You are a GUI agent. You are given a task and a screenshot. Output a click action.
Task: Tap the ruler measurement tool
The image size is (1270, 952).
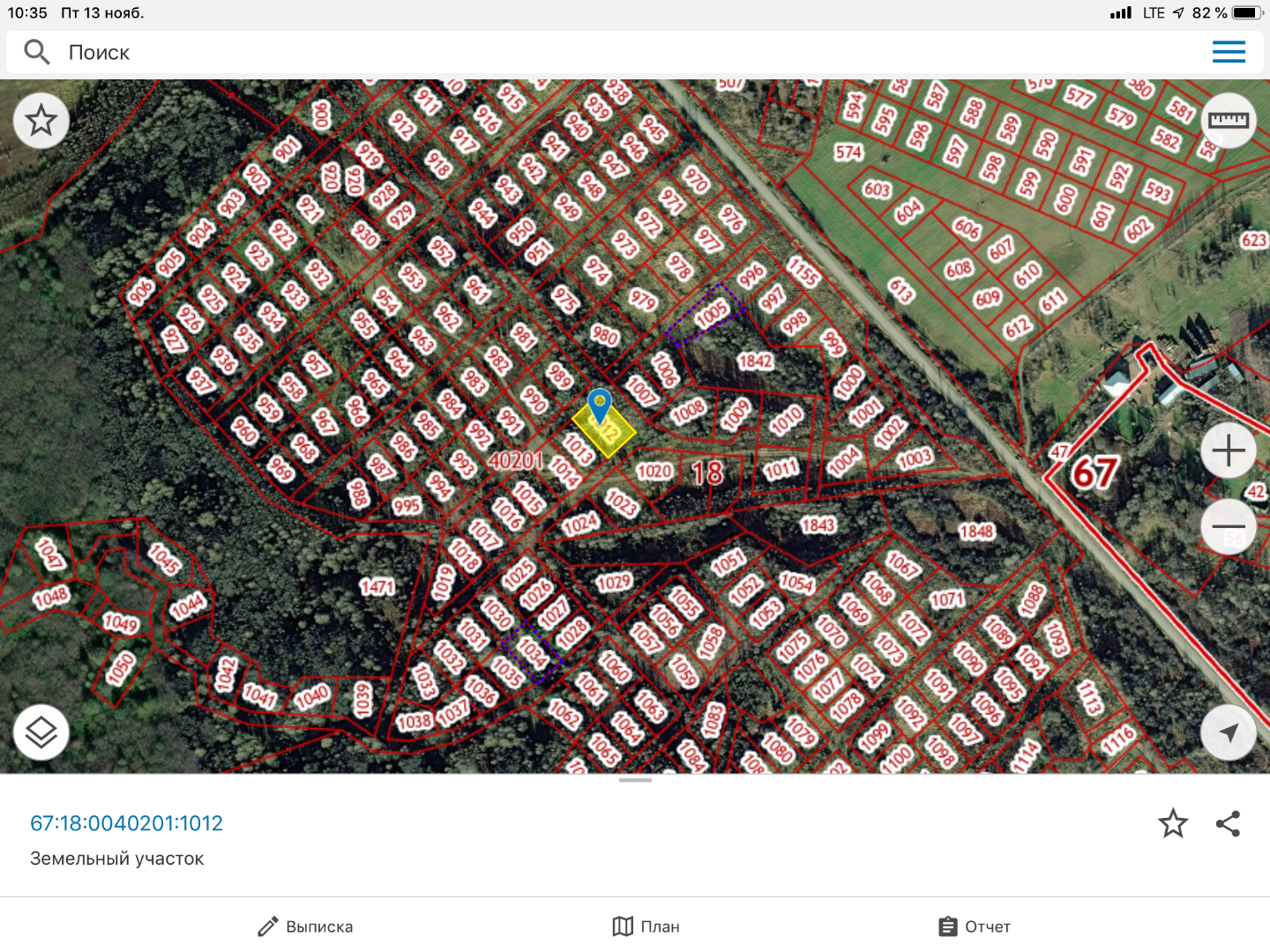coord(1229,120)
